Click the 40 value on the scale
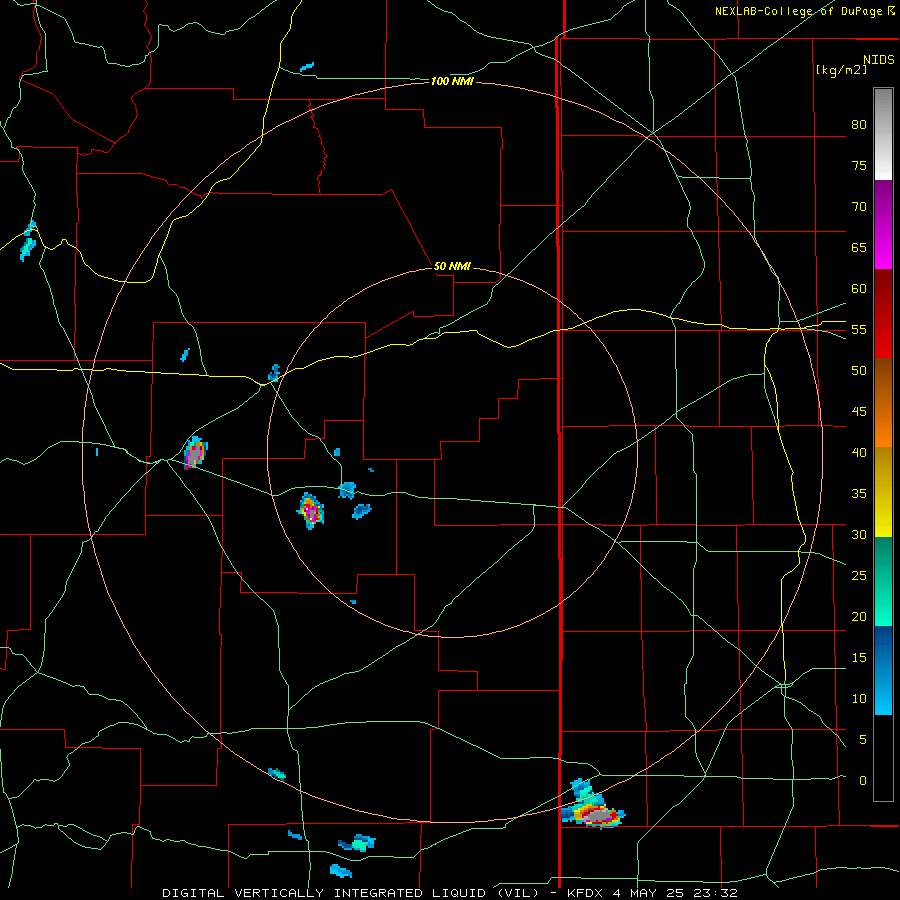The image size is (900, 900). pos(859,452)
